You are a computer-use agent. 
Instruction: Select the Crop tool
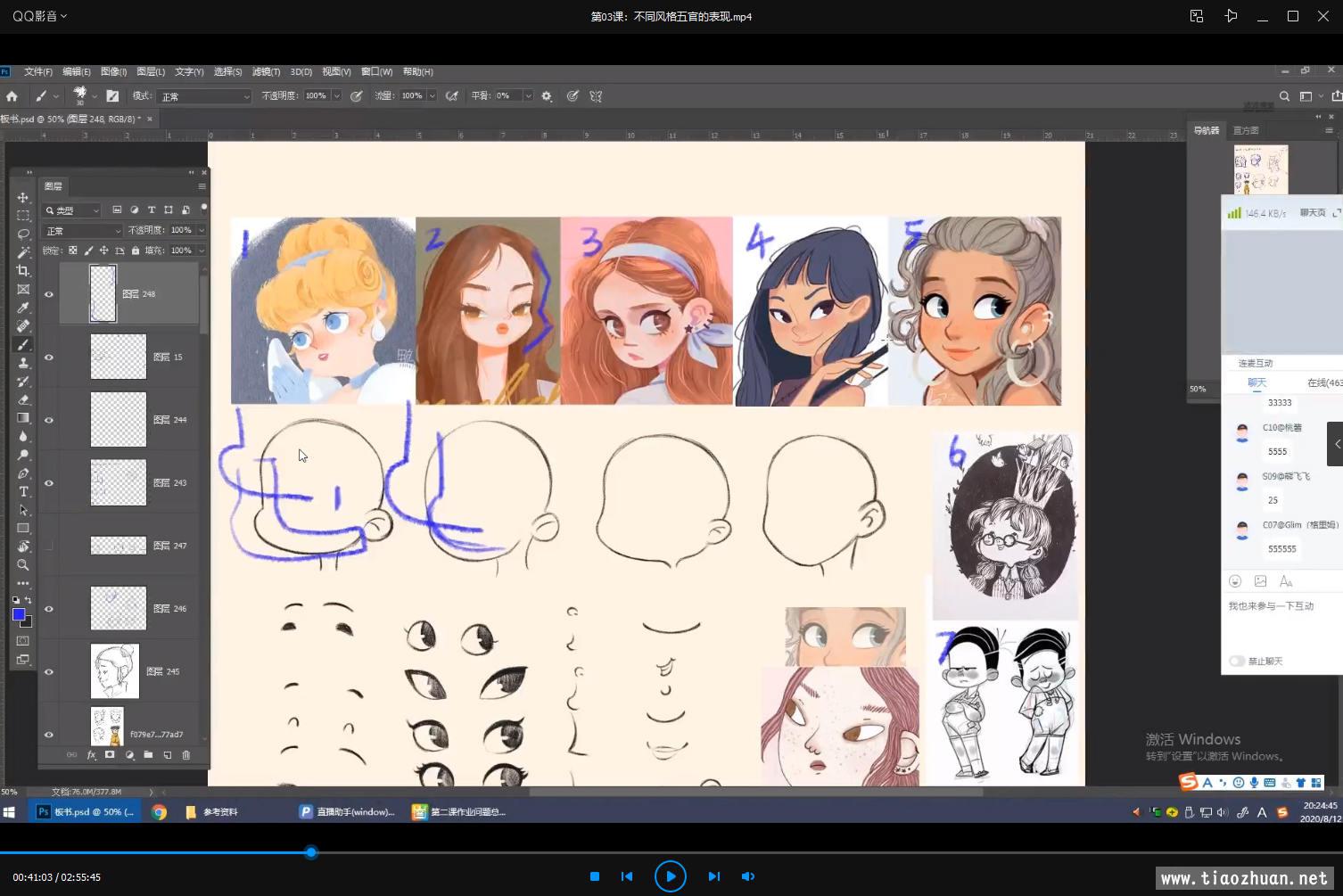coord(23,271)
